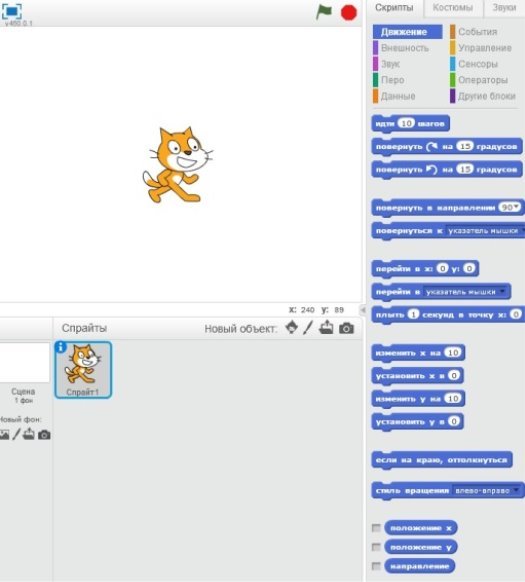The height and width of the screenshot is (582, 525).
Task: Enable the положение y stage monitor checkbox
Action: [x=376, y=547]
